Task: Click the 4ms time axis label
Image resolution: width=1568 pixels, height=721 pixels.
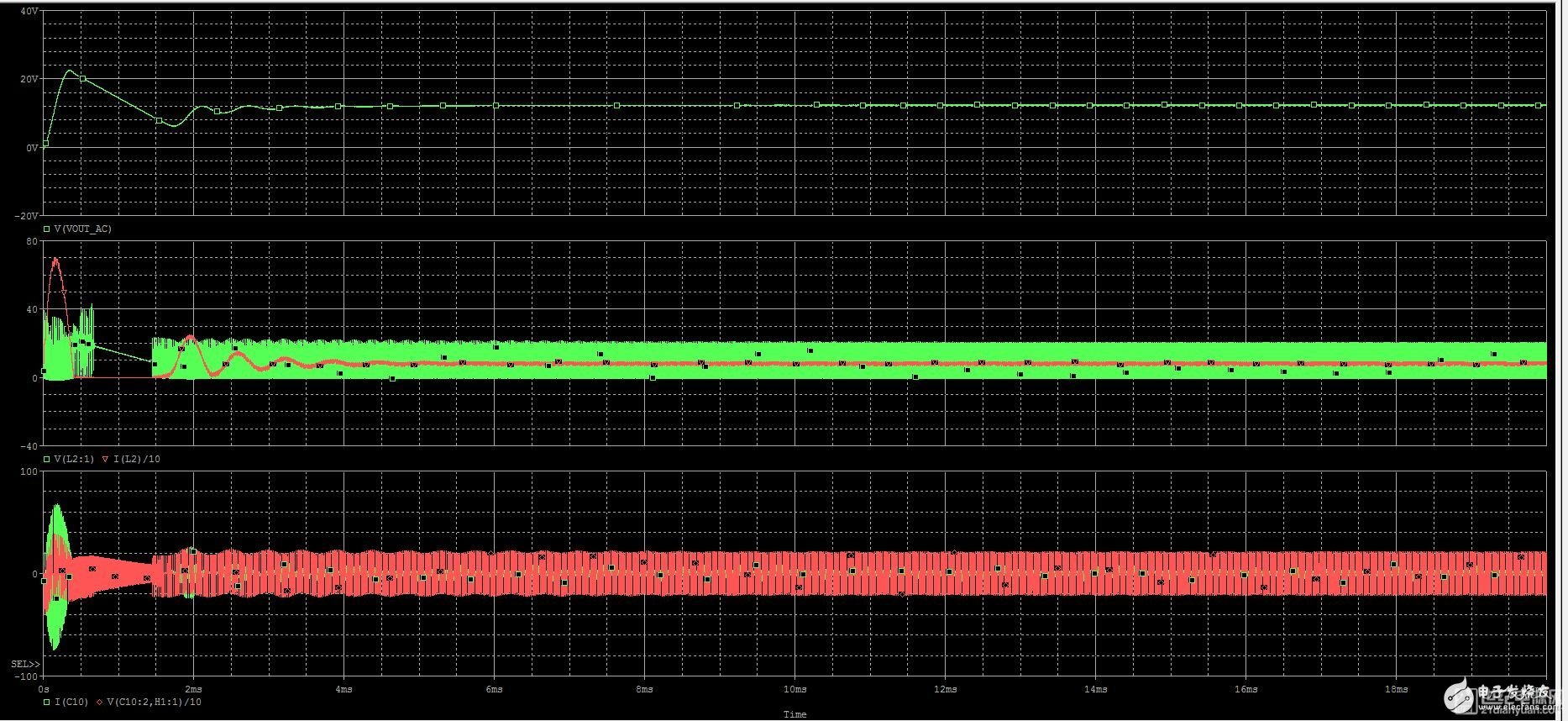Action: [x=343, y=689]
